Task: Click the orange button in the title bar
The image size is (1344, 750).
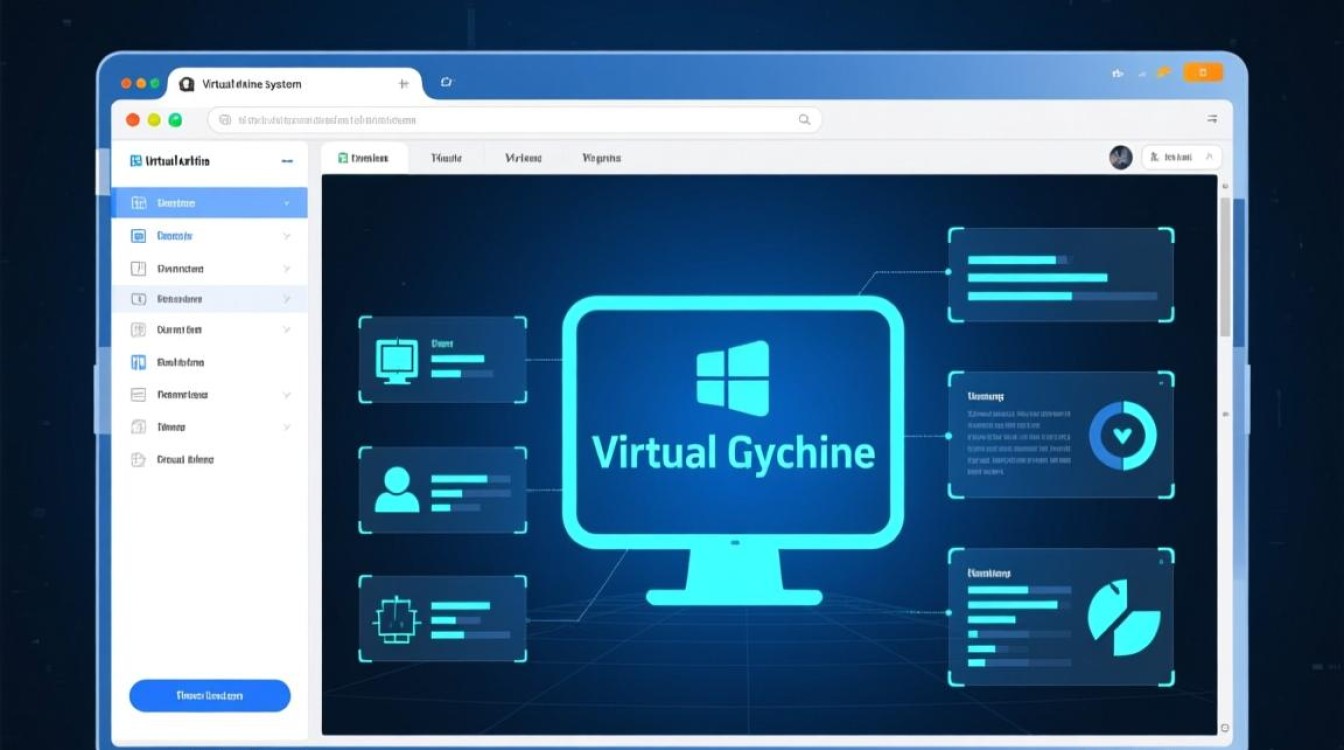Action: pos(1202,72)
